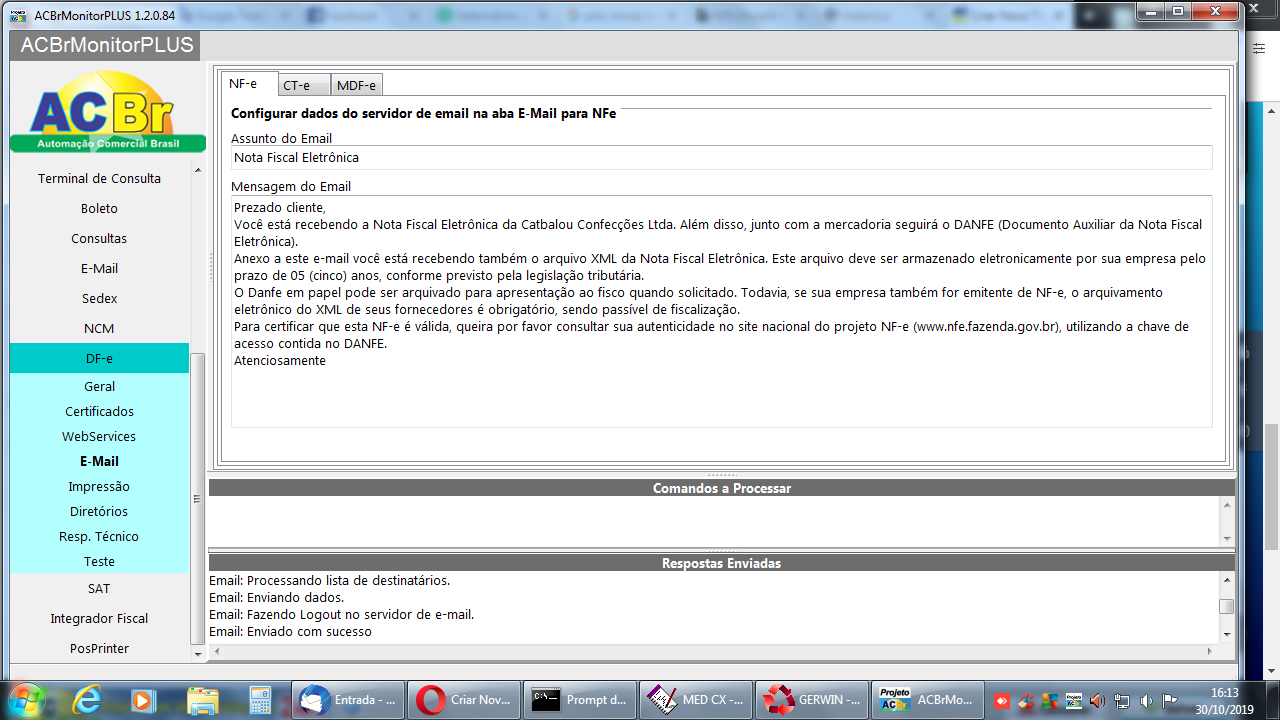Click the ACBr Automação Comercial logo
This screenshot has height=720, width=1280.
107,112
